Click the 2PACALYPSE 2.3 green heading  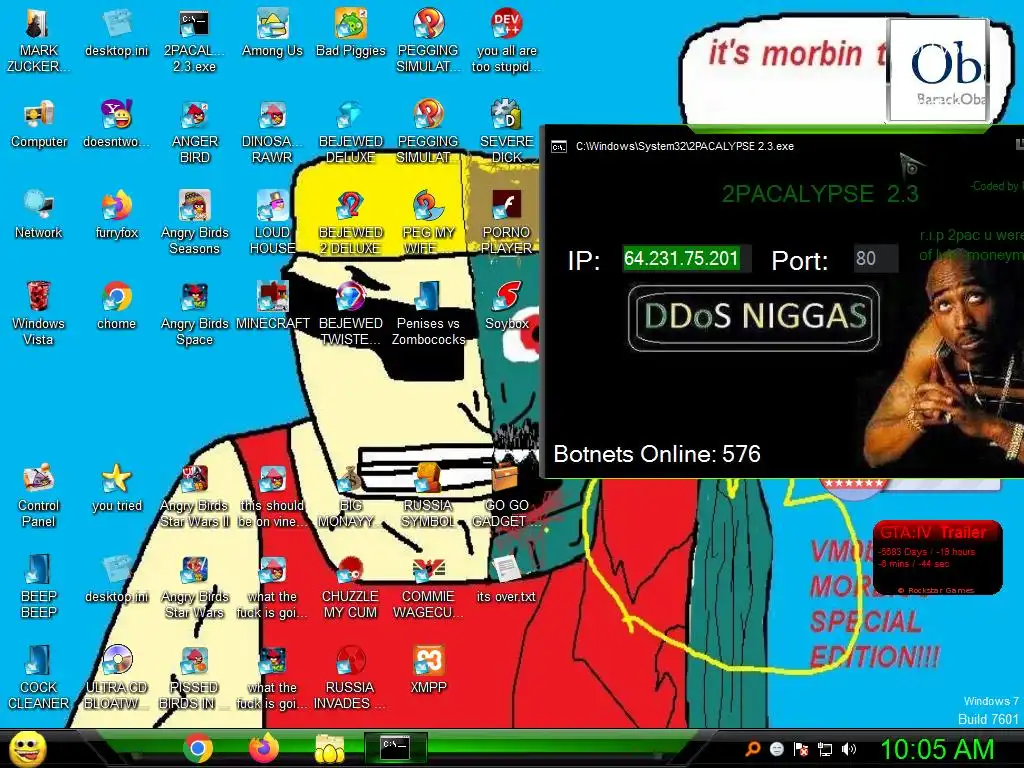(x=820, y=194)
